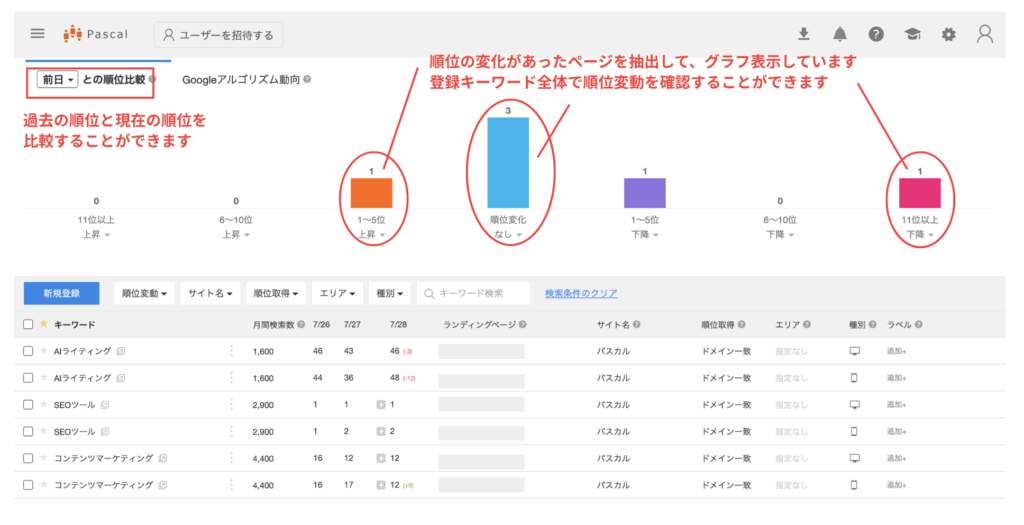Open the graduation cap learning icon
This screenshot has width=1024, height=525.
point(912,34)
